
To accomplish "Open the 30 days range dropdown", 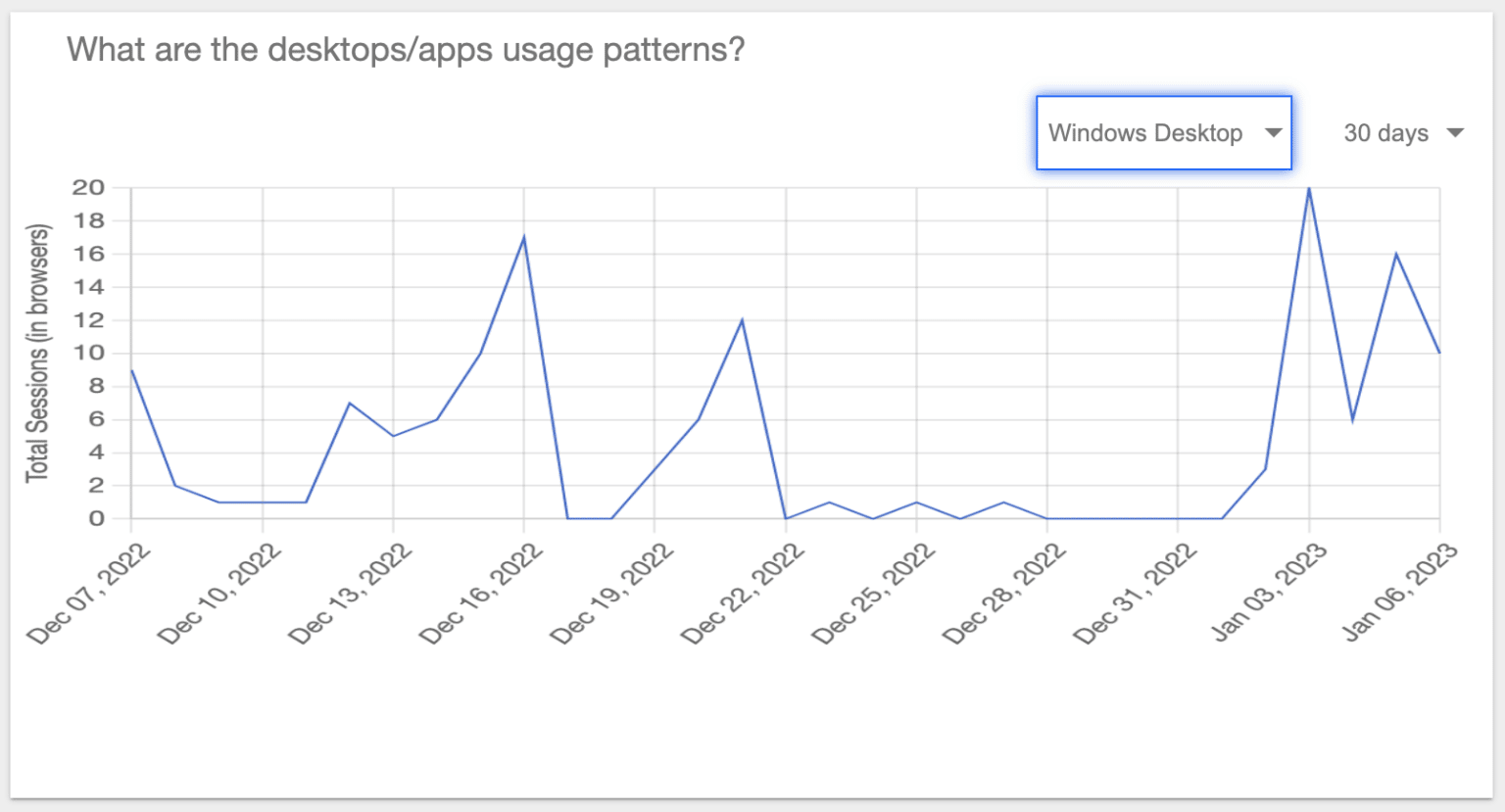I will (1385, 133).
